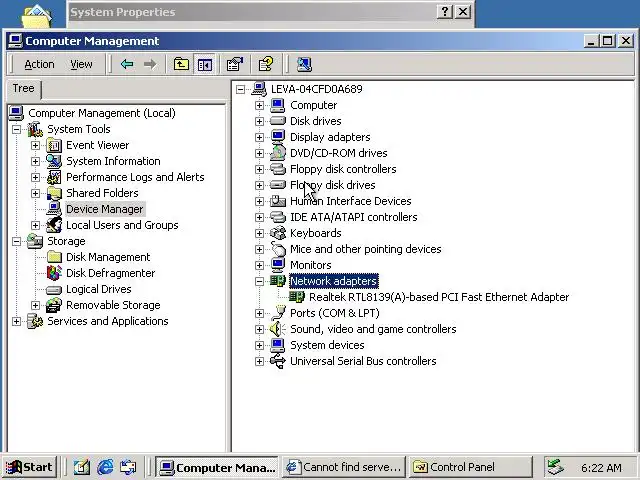Launch Internet Explorer from quick launch
Viewport: 640px width, 480px height.
click(105, 467)
